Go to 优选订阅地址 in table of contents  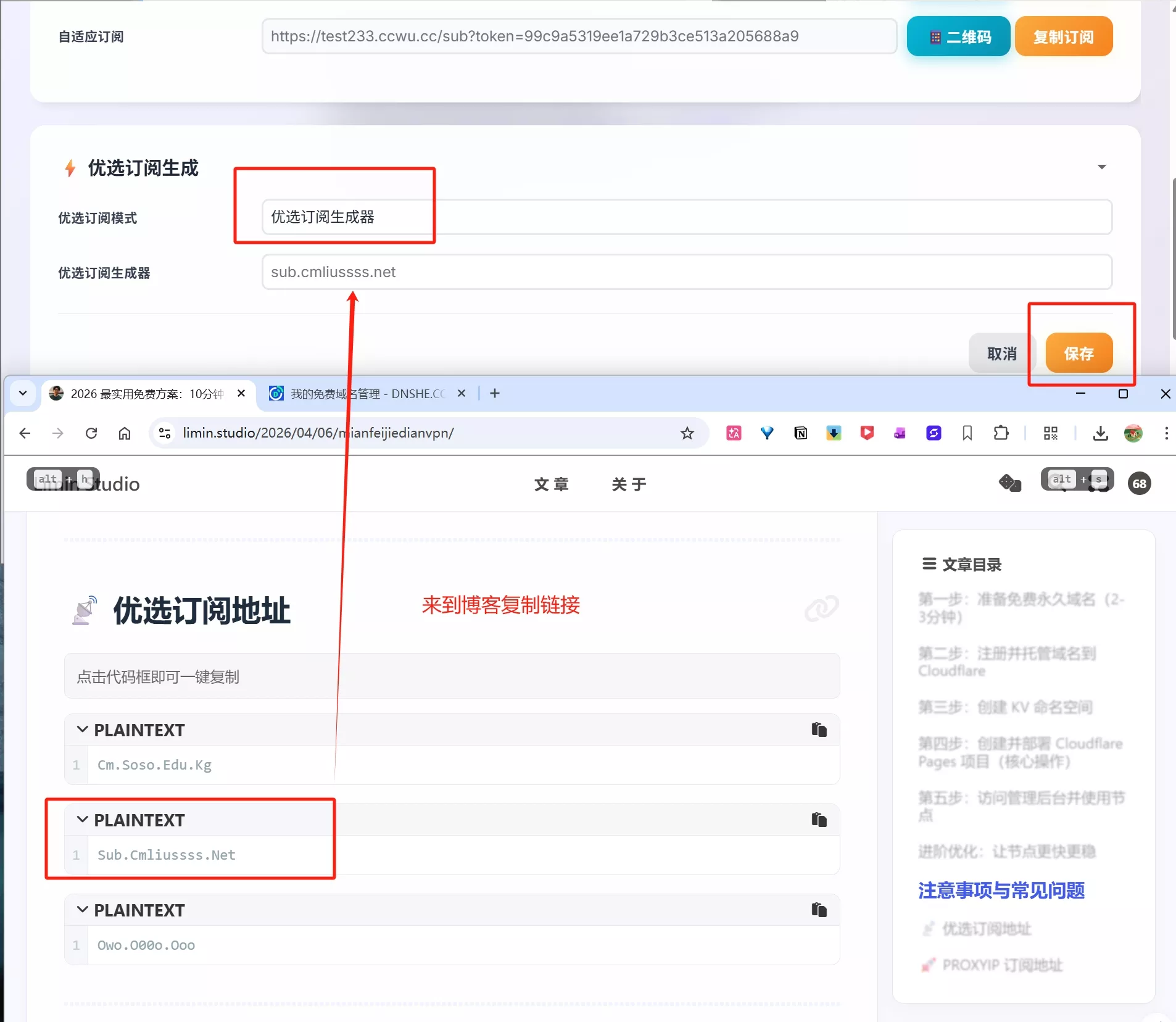click(987, 929)
